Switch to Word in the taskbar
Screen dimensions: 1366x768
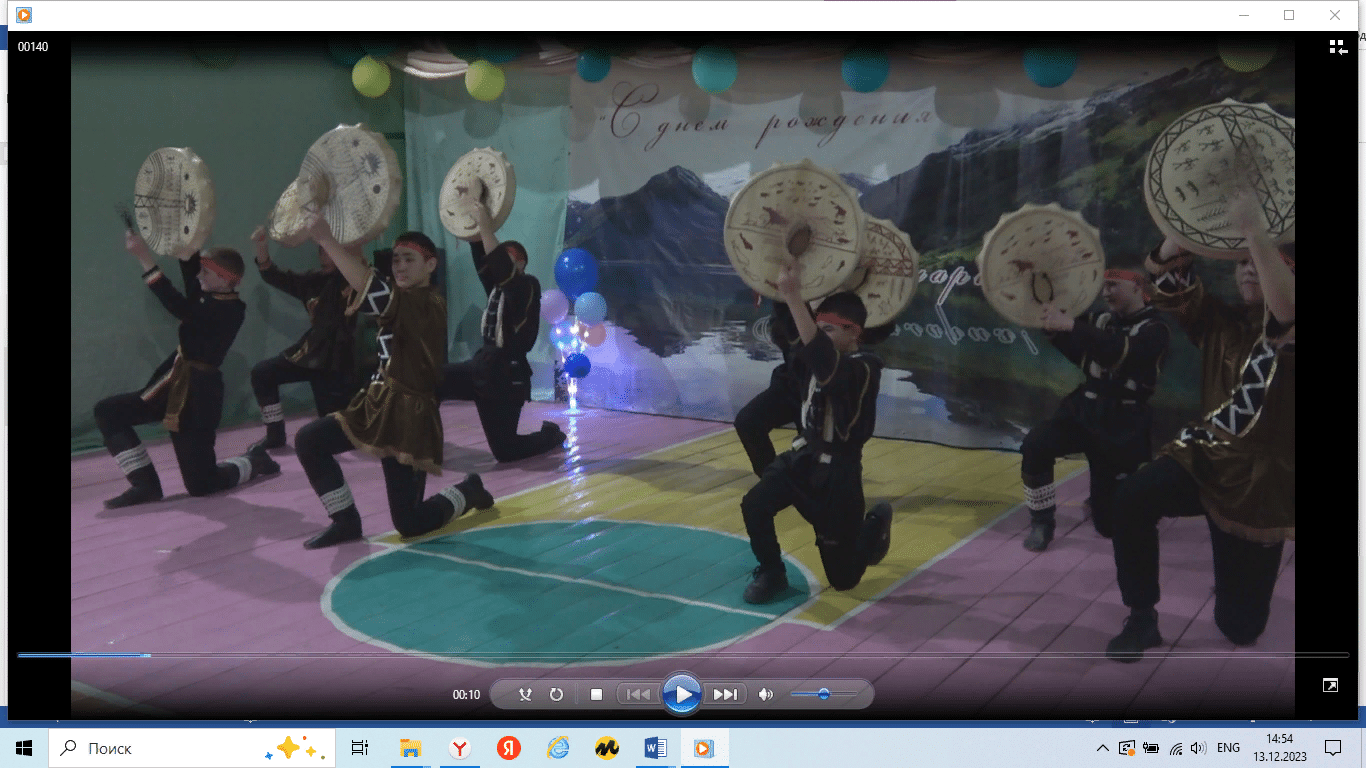655,748
